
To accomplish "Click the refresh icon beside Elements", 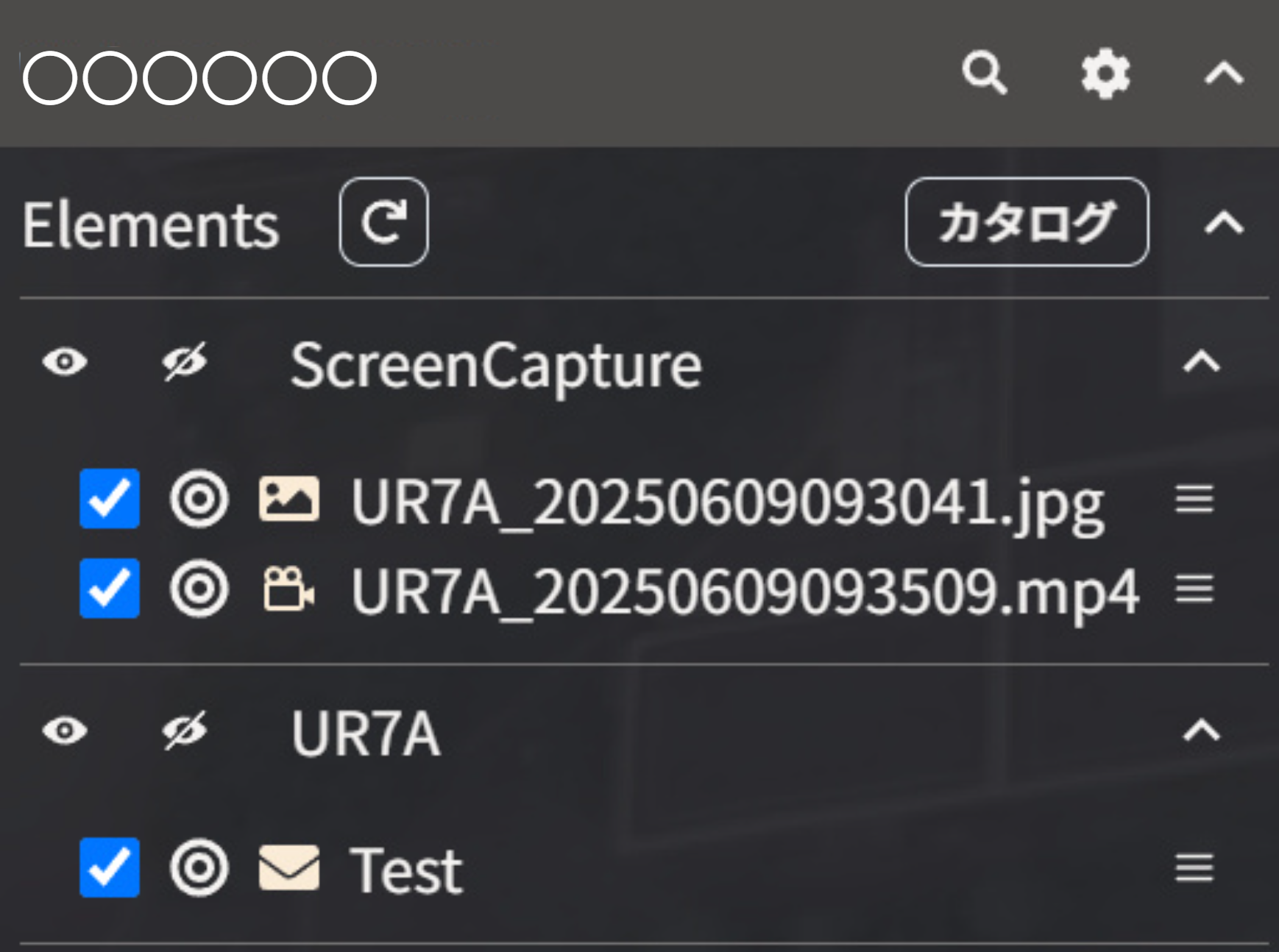I will click(x=383, y=222).
